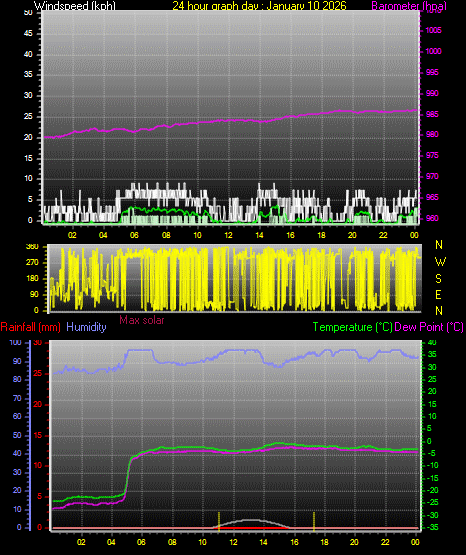Click the "06" hour label under the windspeed graph
This screenshot has height=555, width=466.
[134, 235]
